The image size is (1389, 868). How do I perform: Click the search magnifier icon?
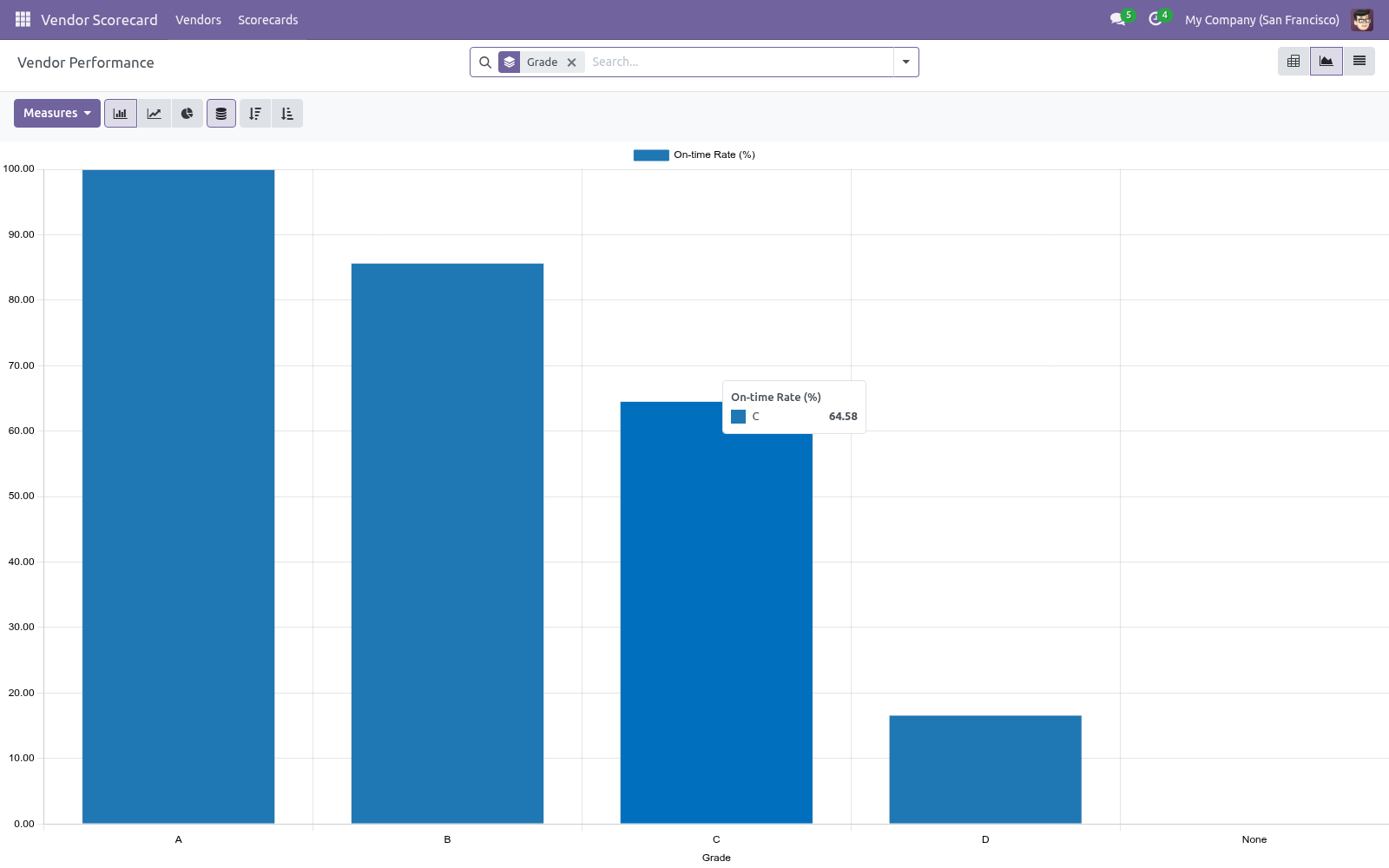click(485, 62)
